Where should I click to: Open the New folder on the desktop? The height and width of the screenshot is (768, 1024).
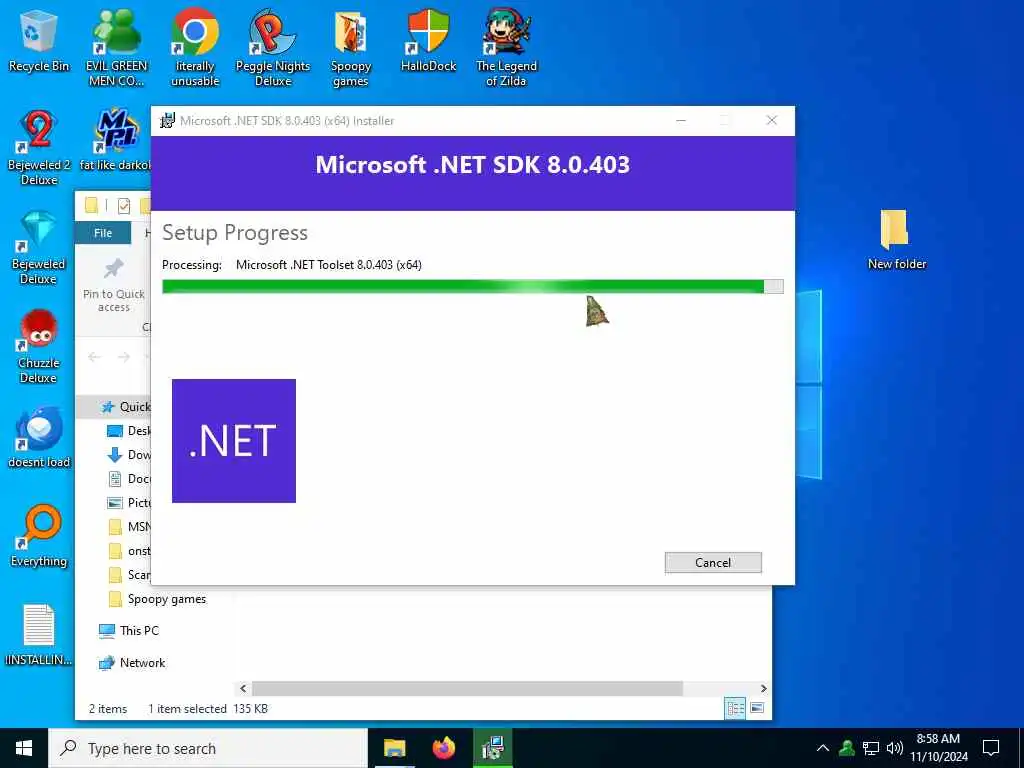coord(896,239)
